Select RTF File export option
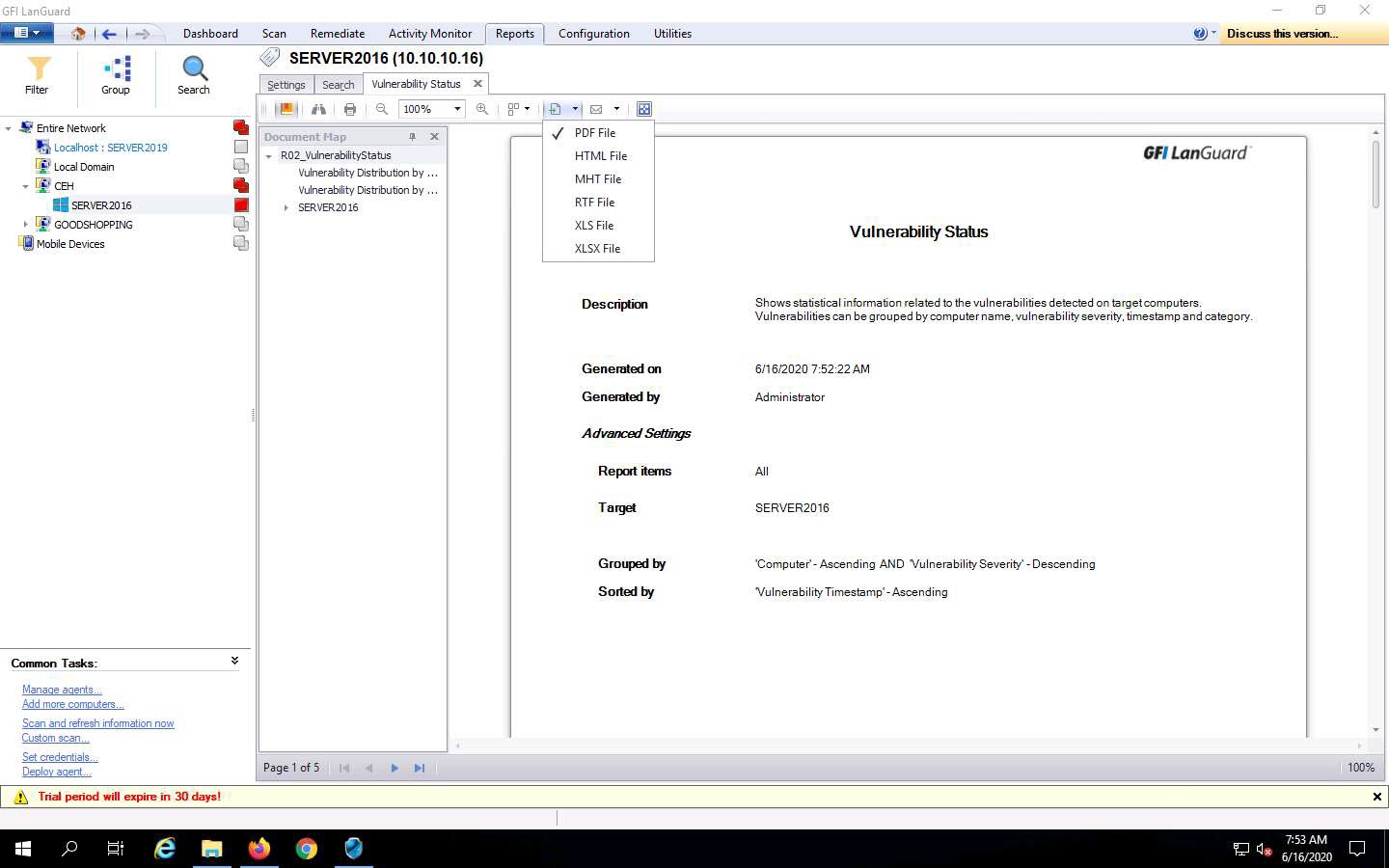This screenshot has width=1389, height=868. coord(598,203)
